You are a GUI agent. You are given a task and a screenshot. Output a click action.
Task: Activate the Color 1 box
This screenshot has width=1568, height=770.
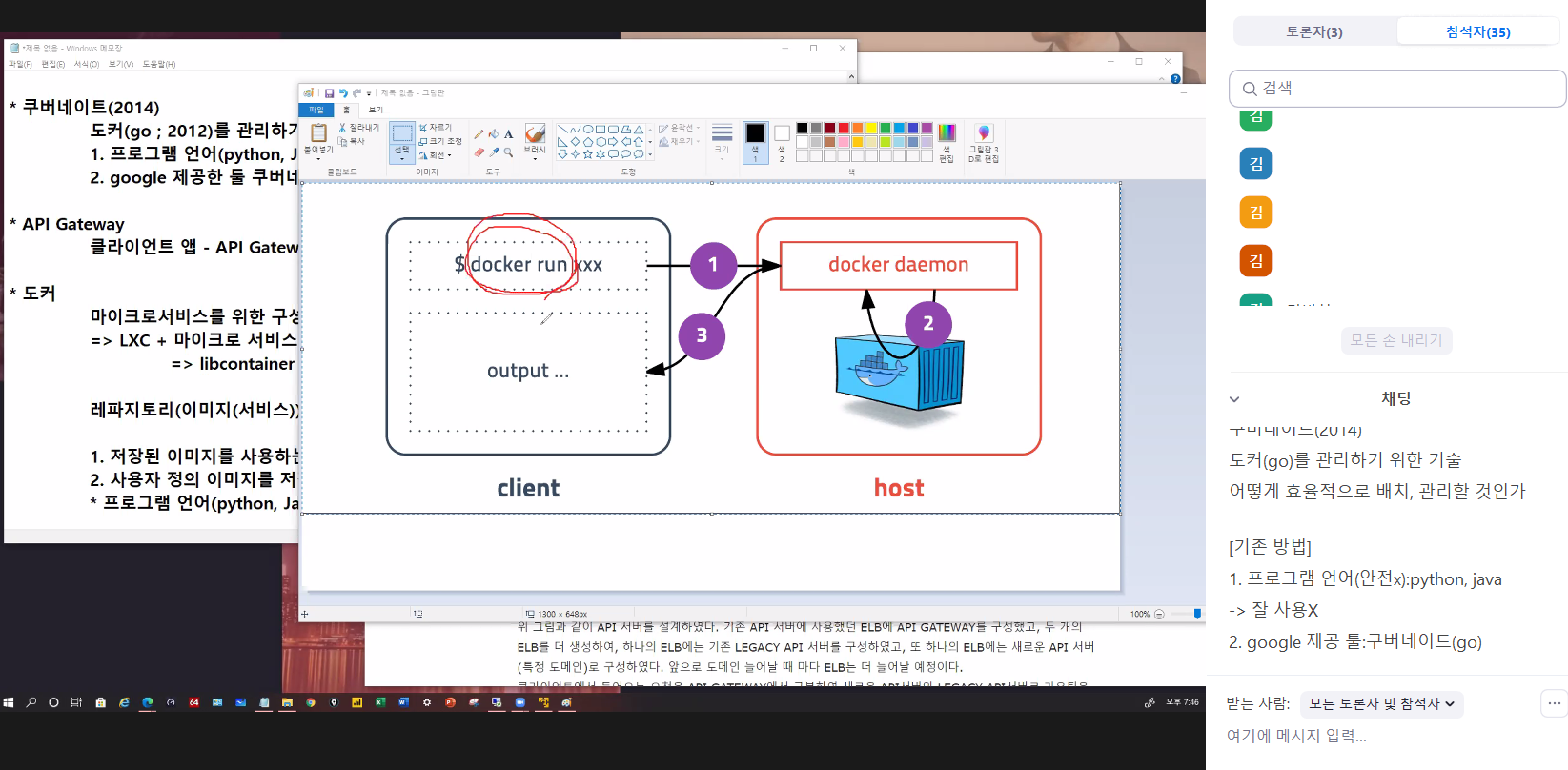755,141
